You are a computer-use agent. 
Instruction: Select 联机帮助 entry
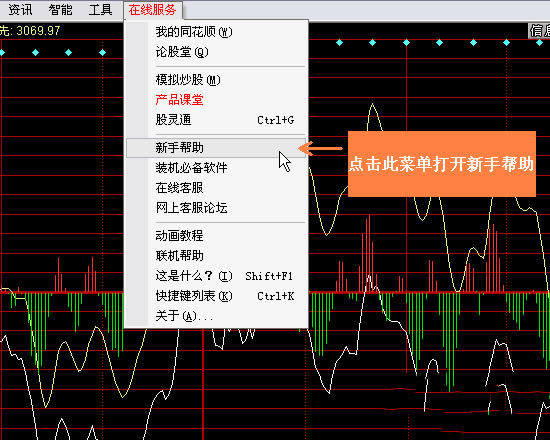(216, 255)
